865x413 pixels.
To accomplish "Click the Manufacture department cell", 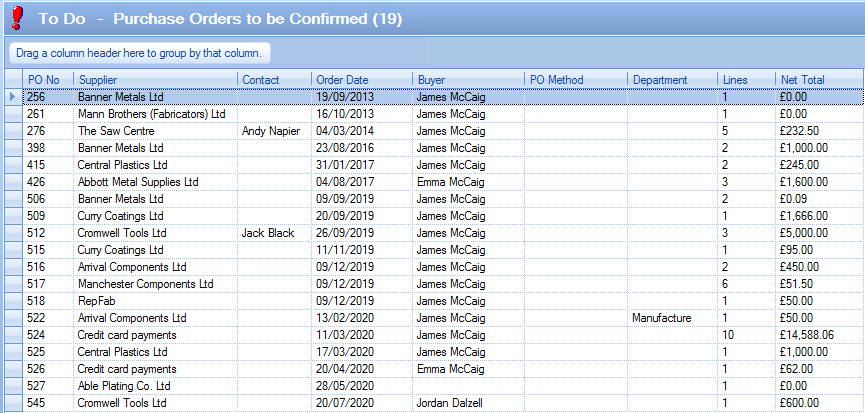I will pyautogui.click(x=661, y=318).
